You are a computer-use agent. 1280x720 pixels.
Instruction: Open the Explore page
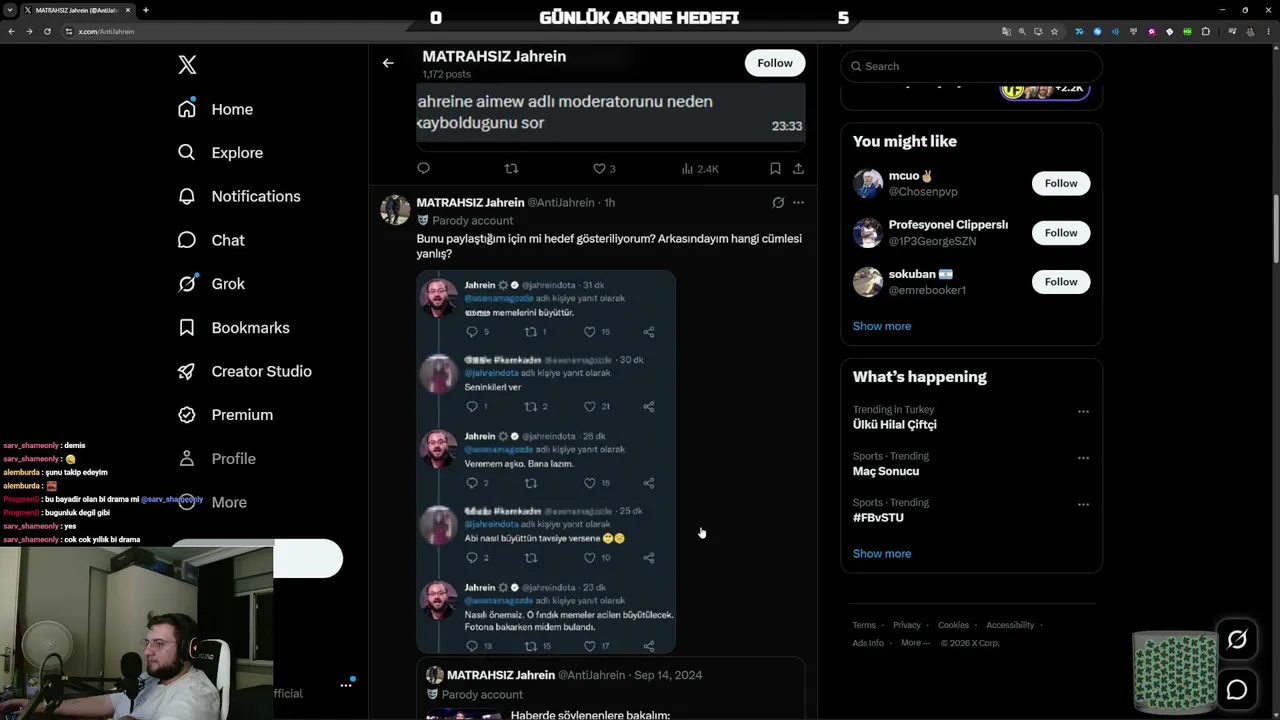pyautogui.click(x=220, y=153)
